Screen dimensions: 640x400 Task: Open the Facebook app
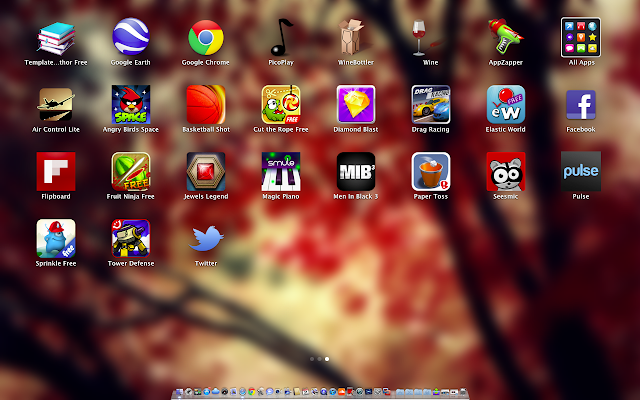pyautogui.click(x=581, y=105)
